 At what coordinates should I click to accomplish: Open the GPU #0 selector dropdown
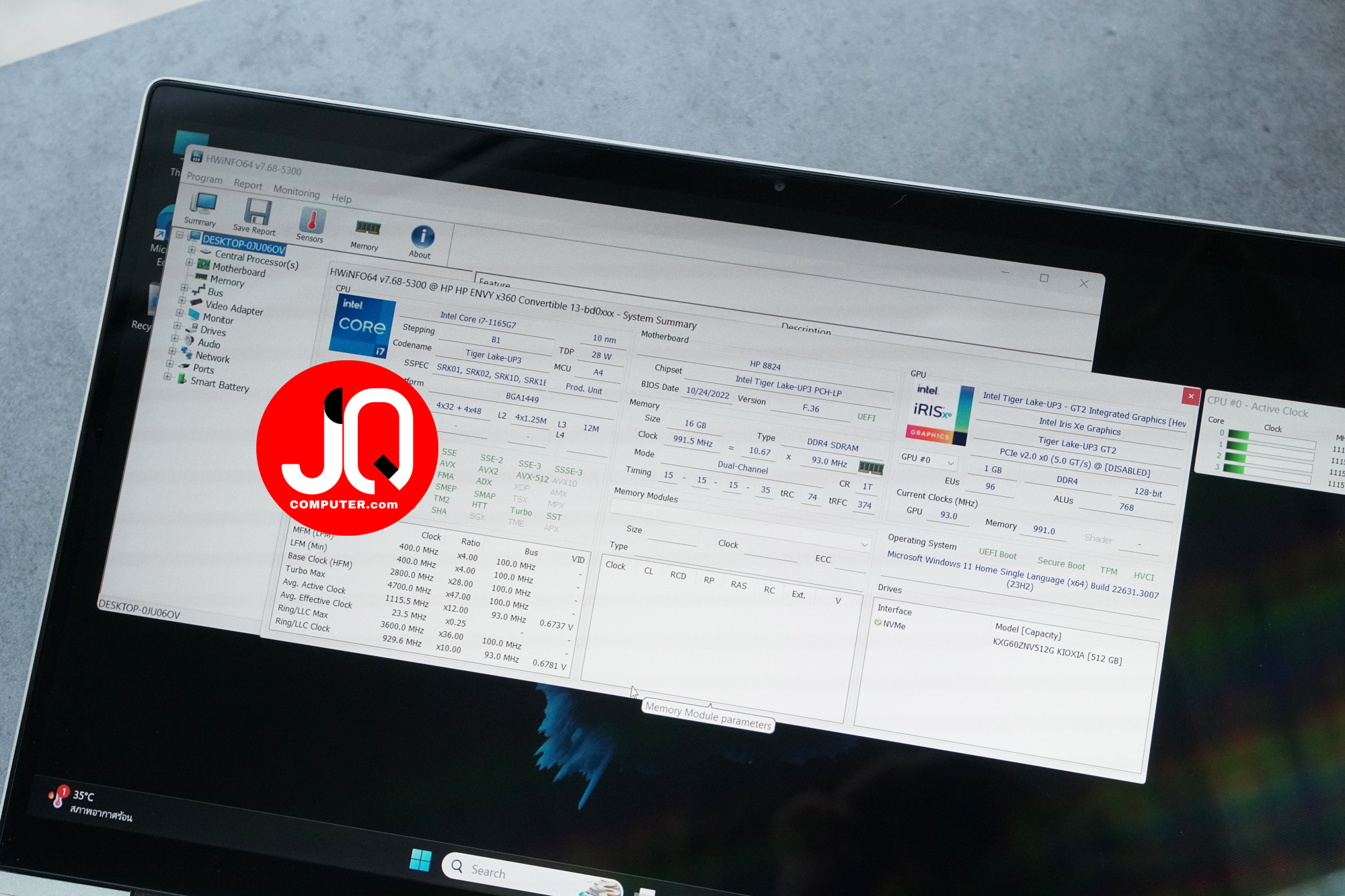tap(928, 460)
